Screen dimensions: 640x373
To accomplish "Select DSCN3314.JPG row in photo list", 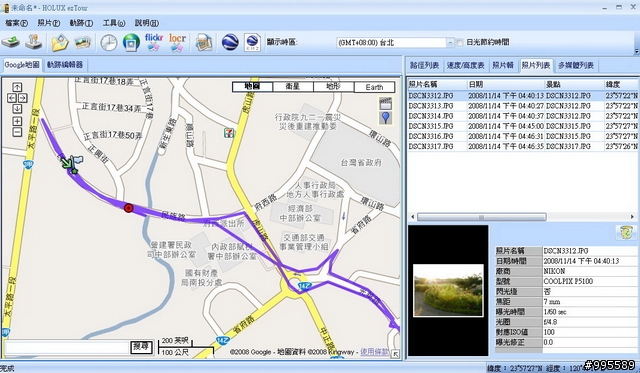I will [522, 116].
